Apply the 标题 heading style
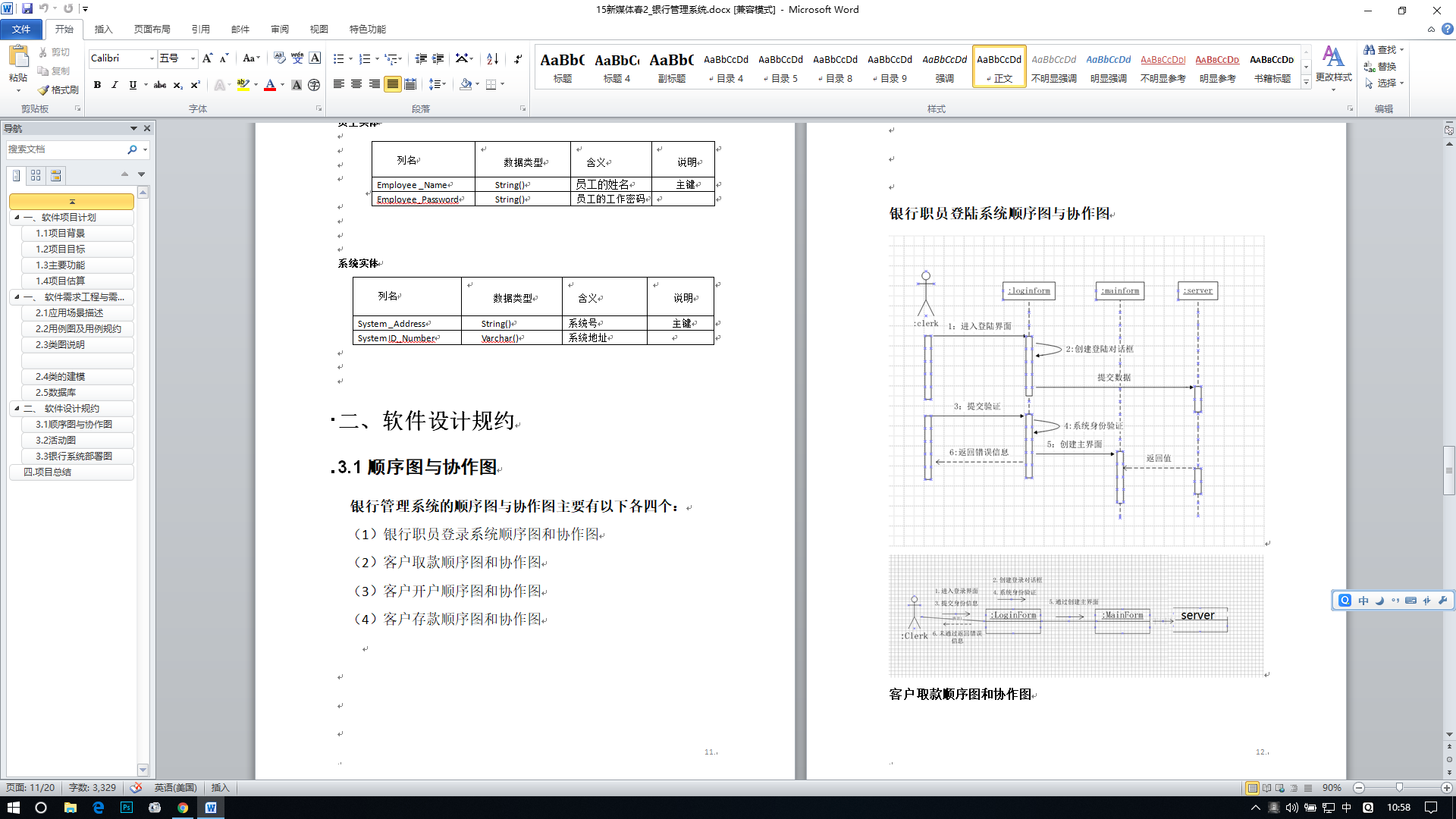Image resolution: width=1456 pixels, height=819 pixels. coord(562,67)
